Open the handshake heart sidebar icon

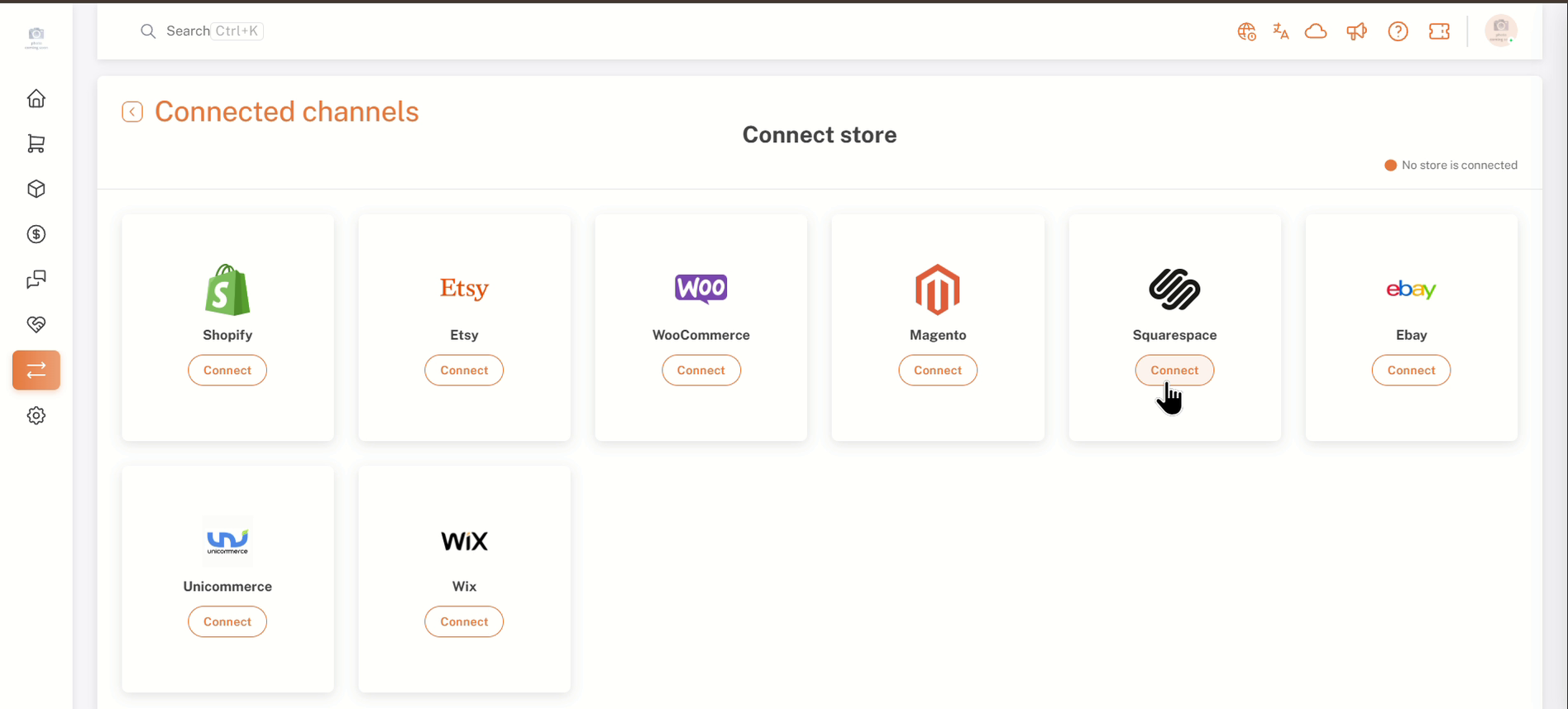pos(36,324)
